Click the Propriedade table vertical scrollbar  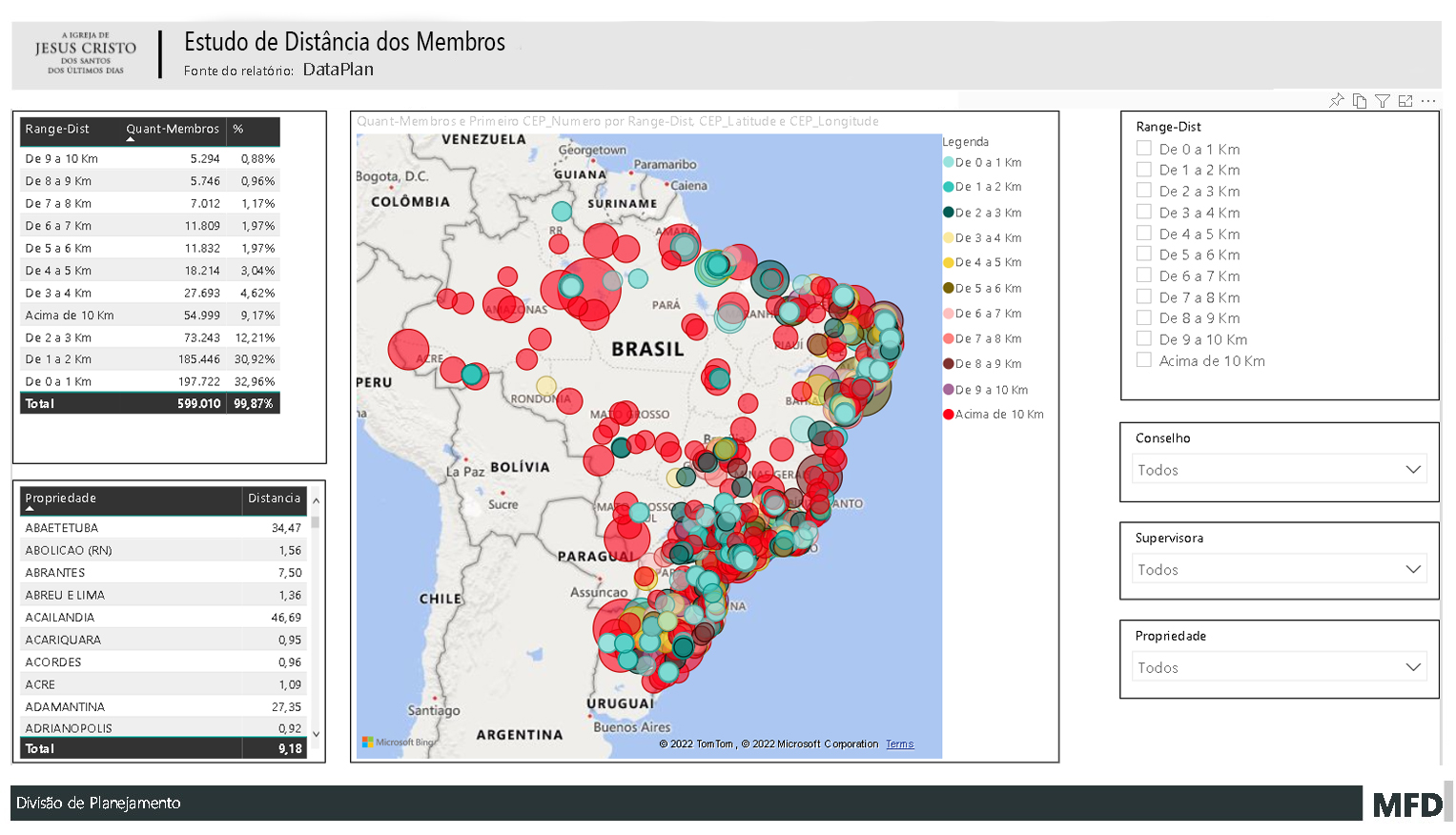pyautogui.click(x=316, y=618)
